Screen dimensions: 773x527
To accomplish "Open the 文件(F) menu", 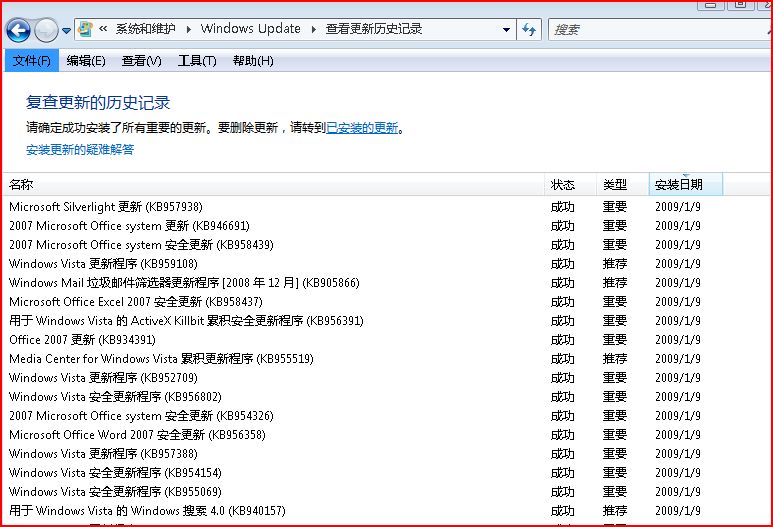I will pyautogui.click(x=32, y=61).
